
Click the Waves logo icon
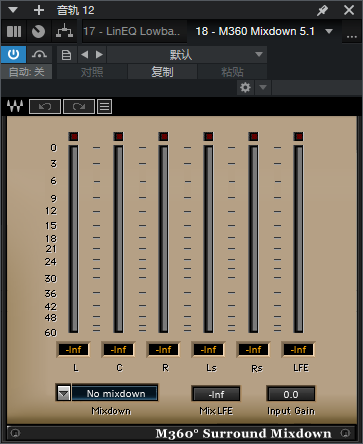point(15,106)
